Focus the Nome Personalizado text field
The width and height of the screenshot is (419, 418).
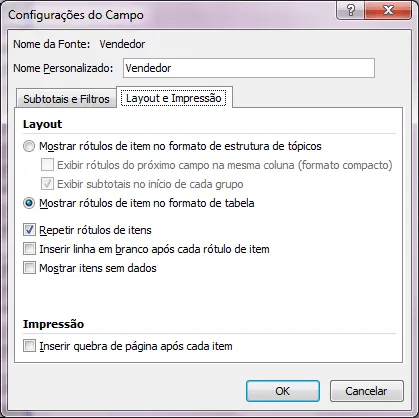(249, 68)
